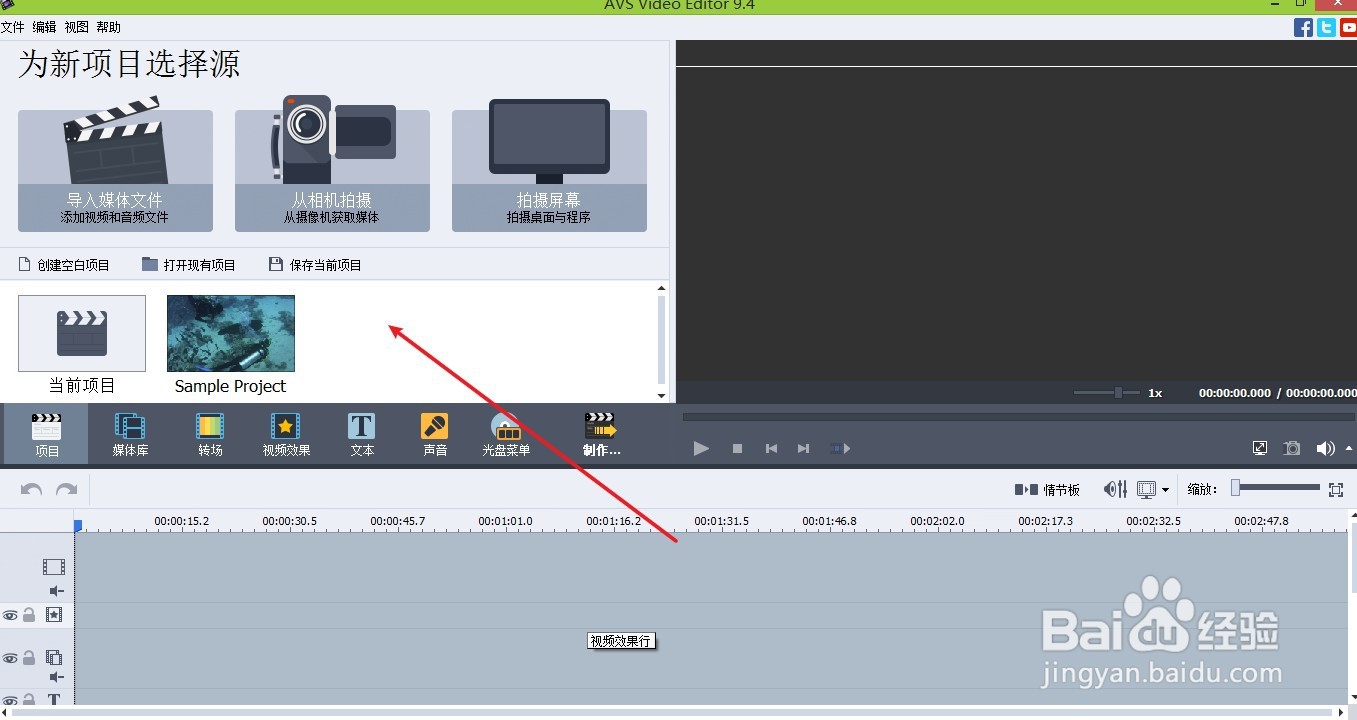Viewport: 1357px width, 720px height.
Task: Click the 00:01:01.0 mark on timeline ruler
Action: (x=505, y=521)
